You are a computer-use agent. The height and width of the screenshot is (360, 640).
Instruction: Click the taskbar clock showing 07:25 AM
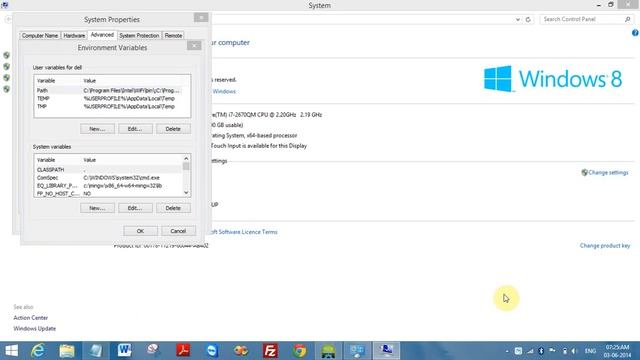617,351
